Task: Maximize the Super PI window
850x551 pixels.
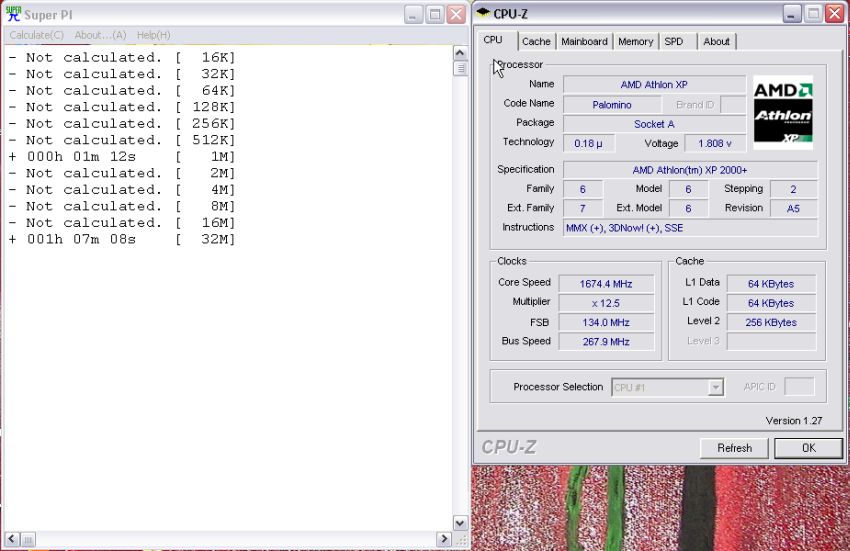Action: point(435,15)
